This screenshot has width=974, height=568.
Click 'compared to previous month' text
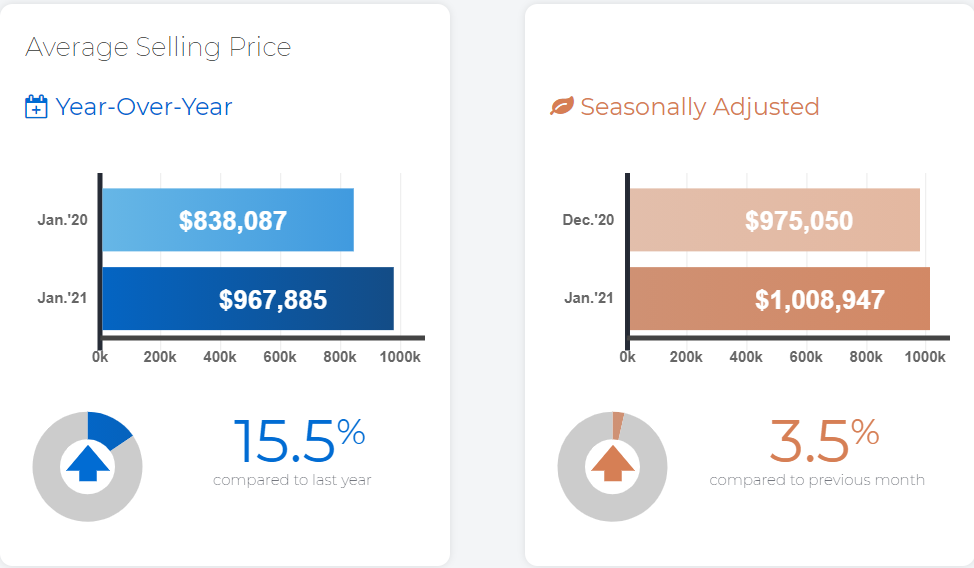pos(817,480)
